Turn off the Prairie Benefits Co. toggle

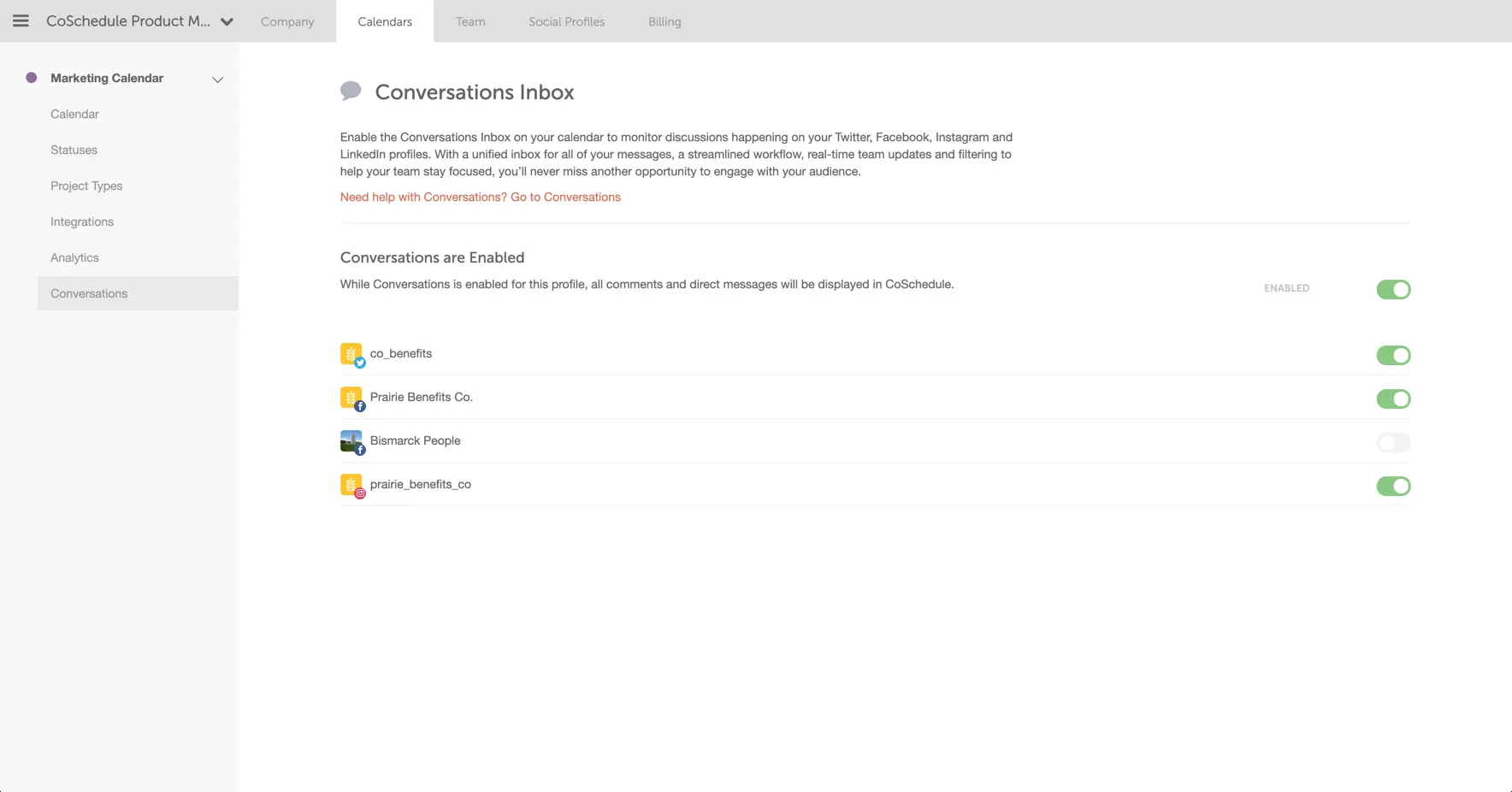coord(1393,399)
